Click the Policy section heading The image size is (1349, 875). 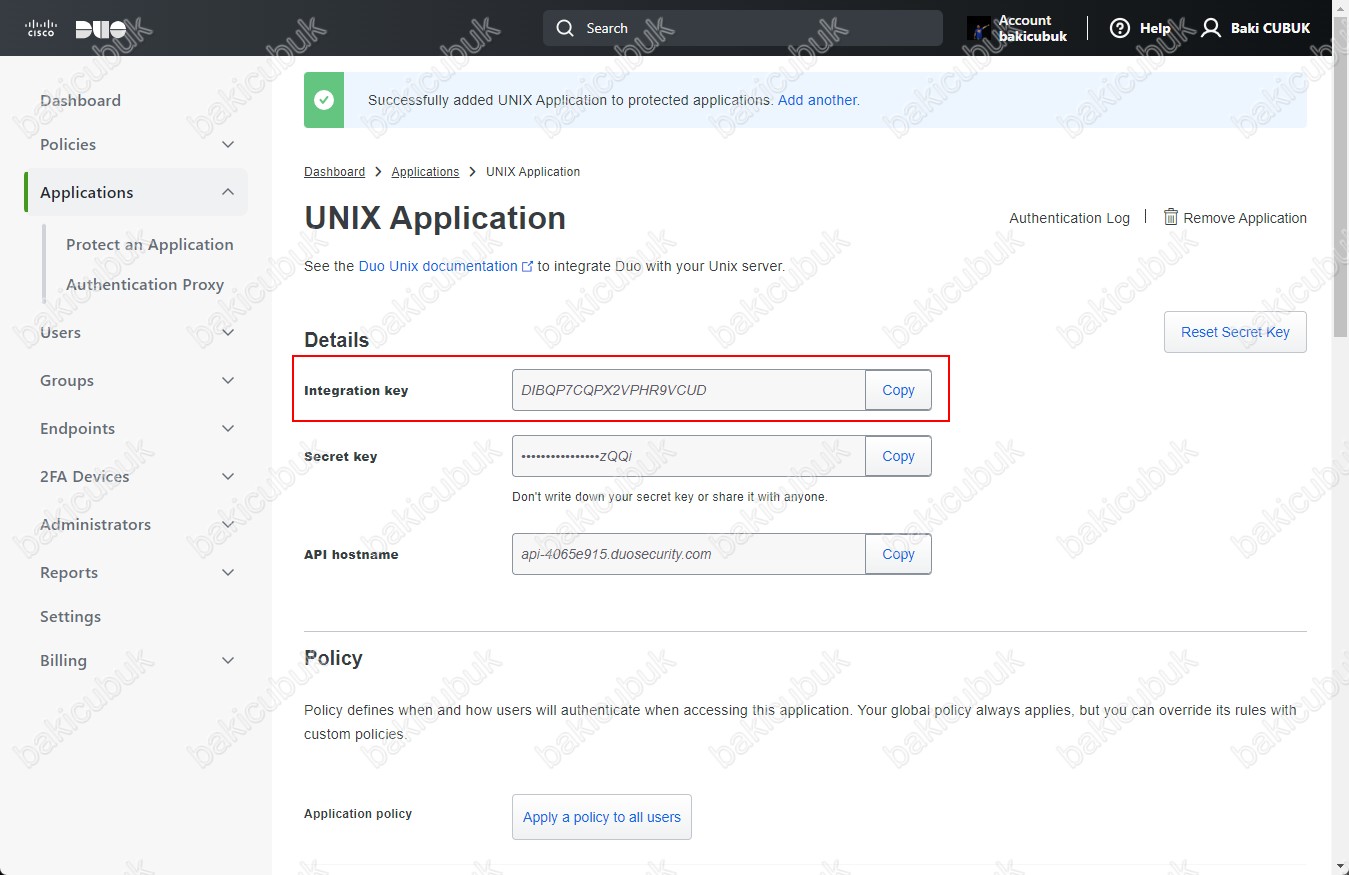point(333,658)
